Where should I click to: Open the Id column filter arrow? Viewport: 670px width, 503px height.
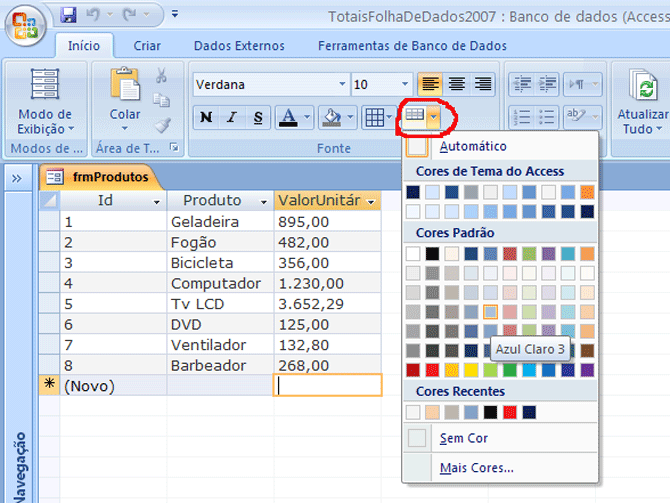tap(156, 202)
